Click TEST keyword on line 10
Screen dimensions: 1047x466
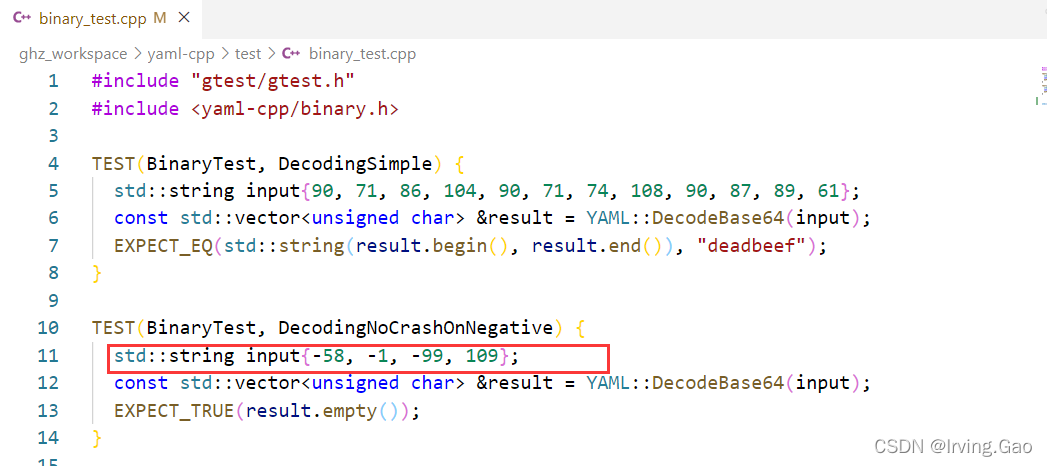tap(114, 328)
